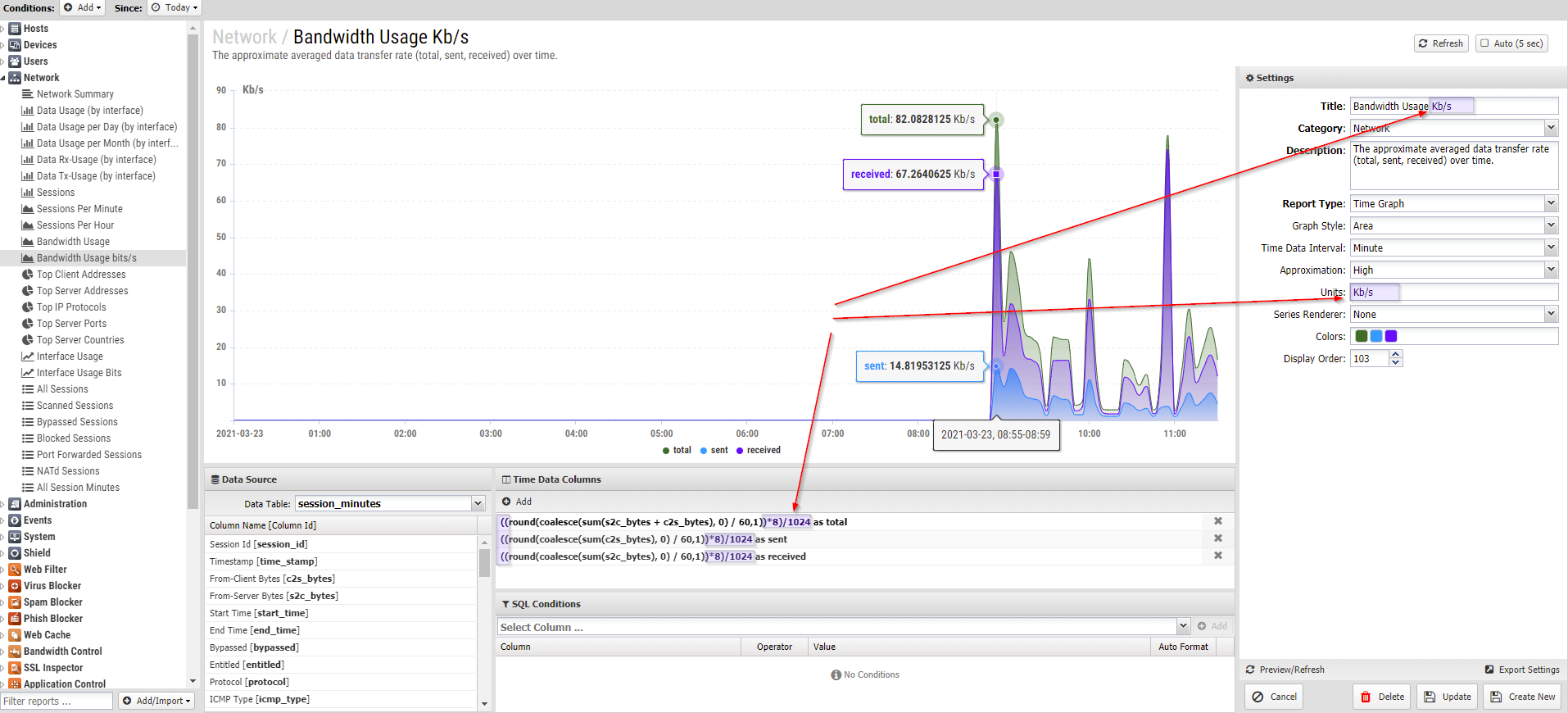
Task: Click the Description text area
Action: [1454, 166]
